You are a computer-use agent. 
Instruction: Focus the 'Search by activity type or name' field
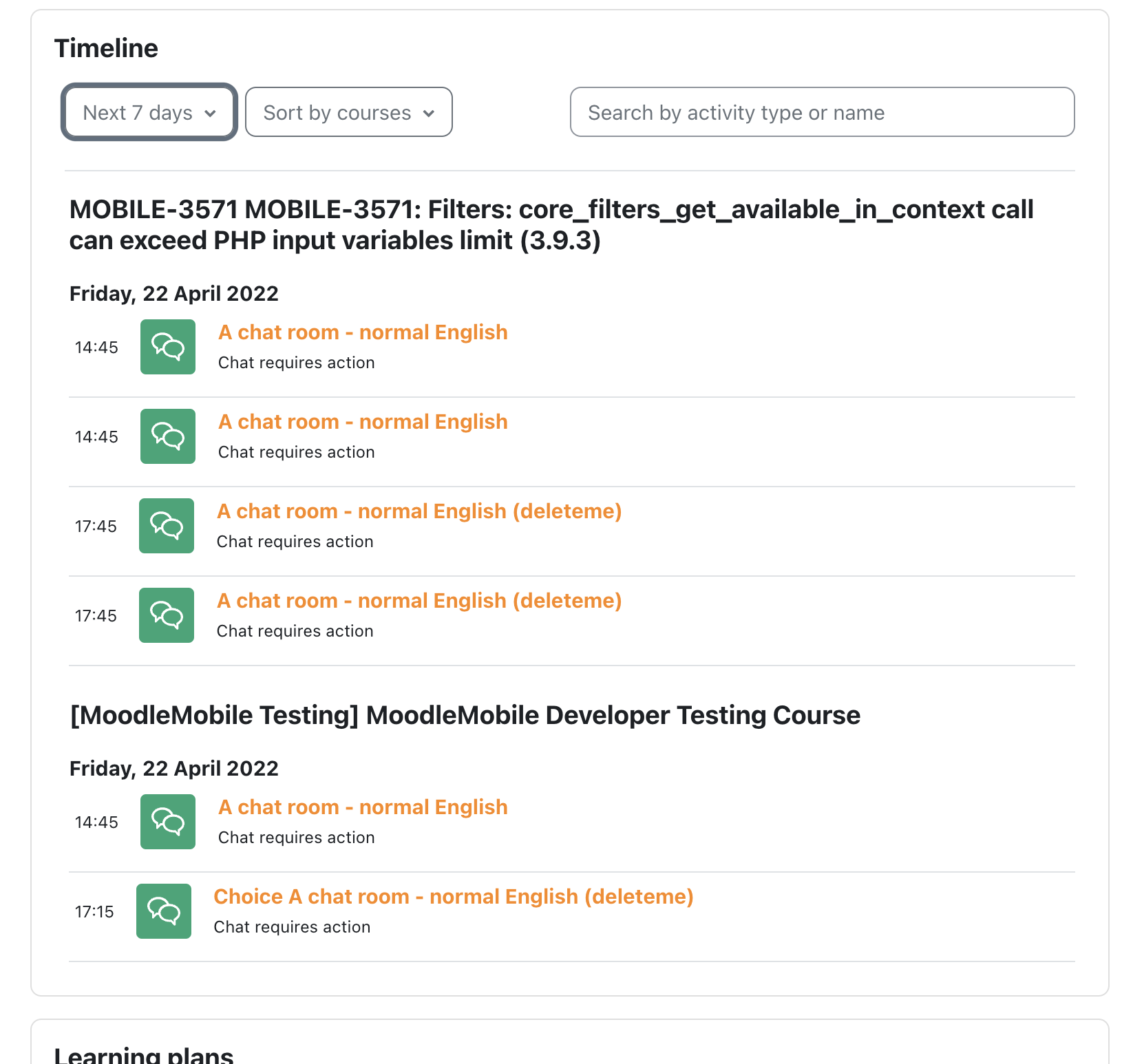[x=822, y=112]
